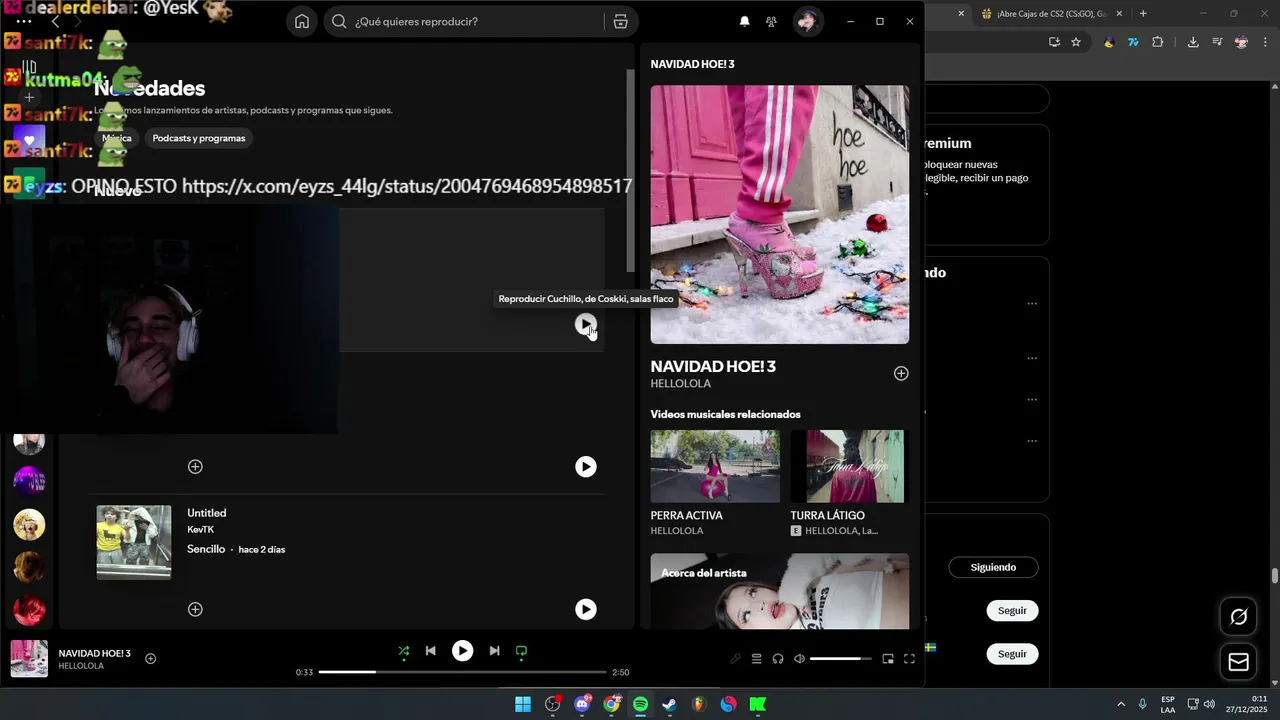Add the release above Untitled to library

(x=195, y=467)
